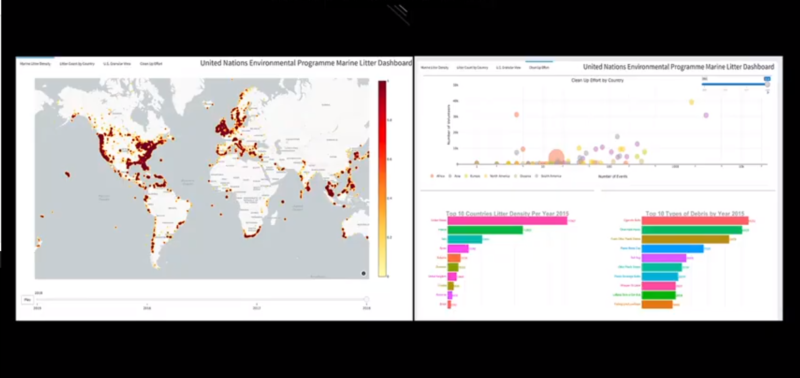Click the far-right purple bubble near 30k volunteers

(706, 115)
